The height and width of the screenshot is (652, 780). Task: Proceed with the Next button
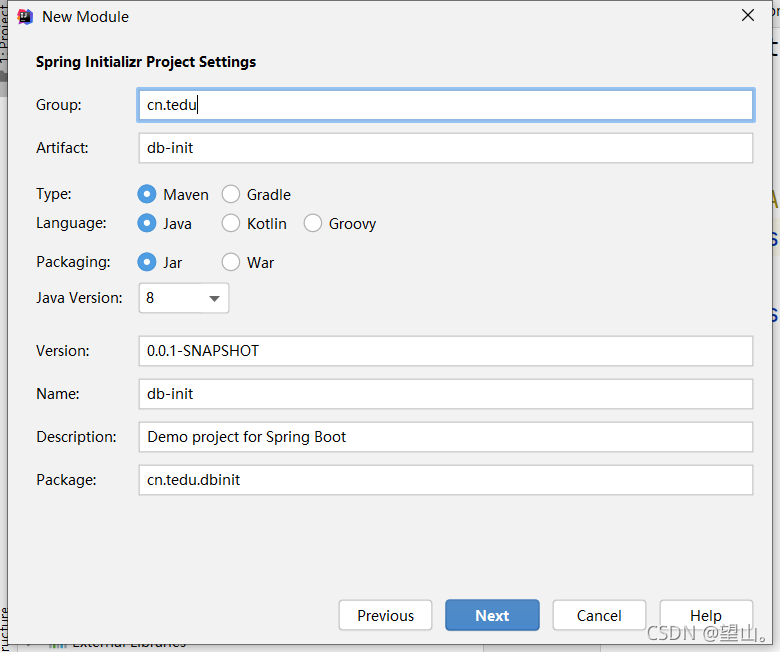click(x=492, y=615)
